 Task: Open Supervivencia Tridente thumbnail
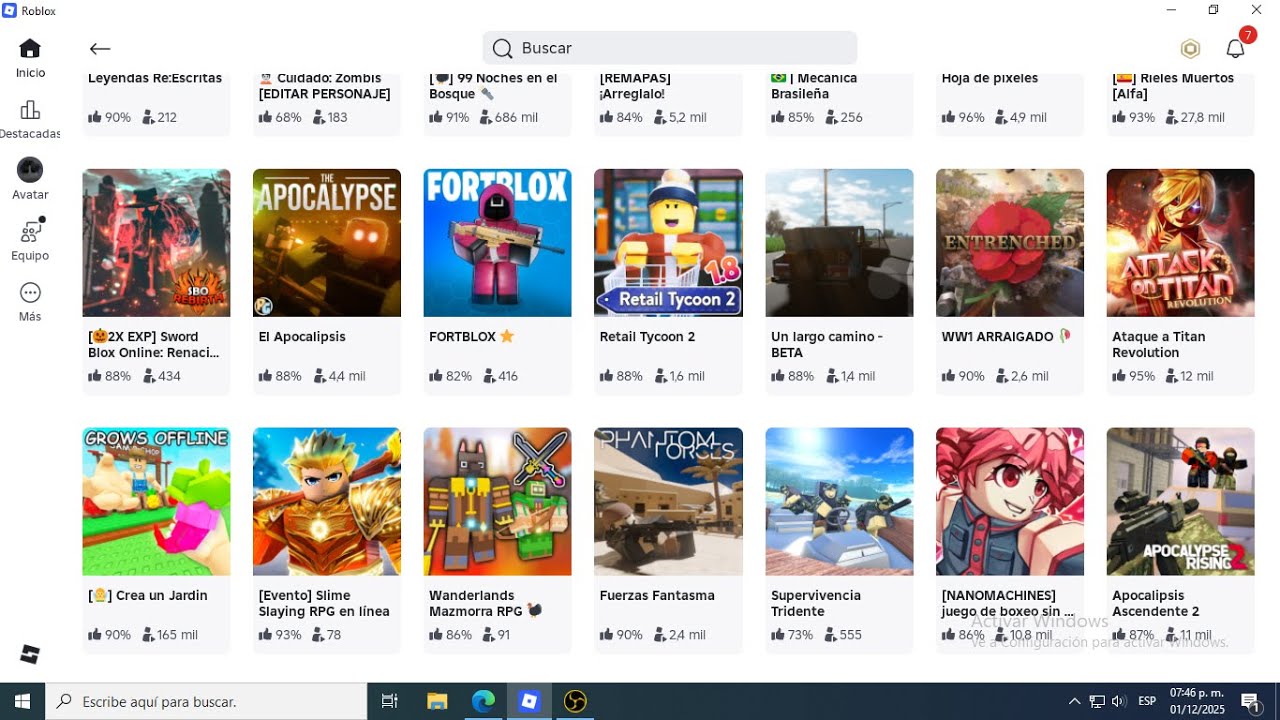(839, 502)
